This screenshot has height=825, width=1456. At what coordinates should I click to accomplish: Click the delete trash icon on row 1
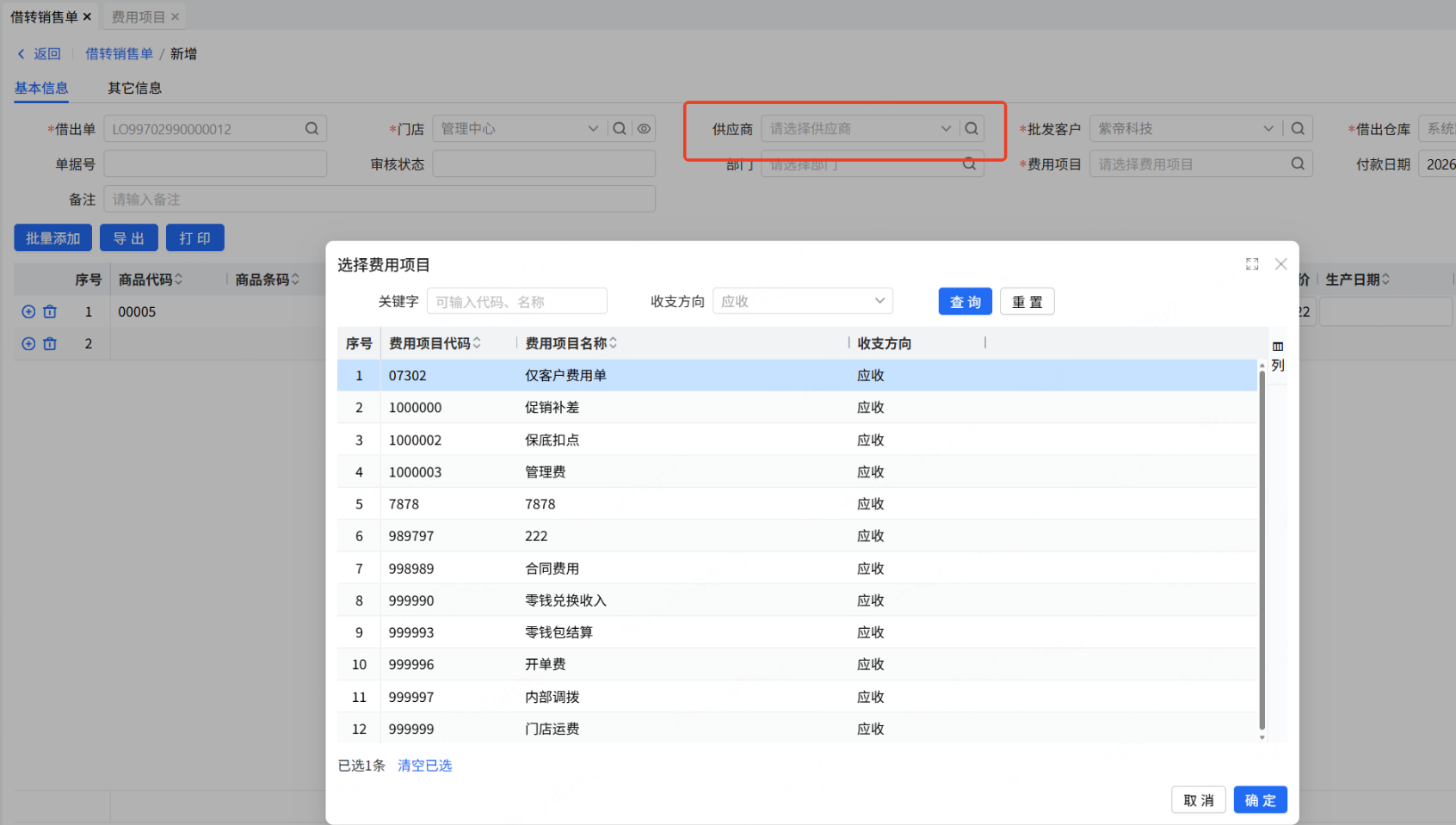coord(50,311)
